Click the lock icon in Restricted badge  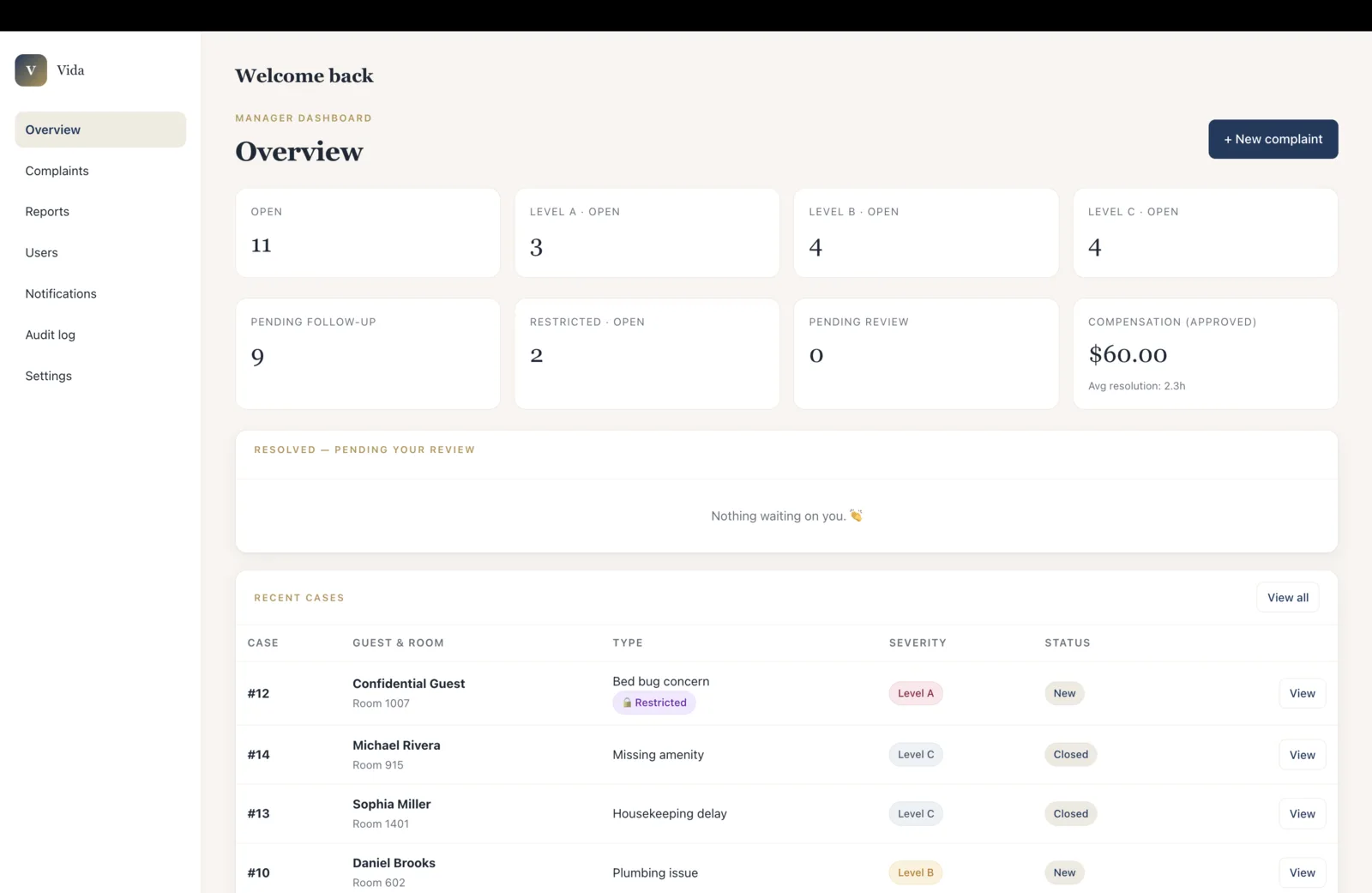627,703
